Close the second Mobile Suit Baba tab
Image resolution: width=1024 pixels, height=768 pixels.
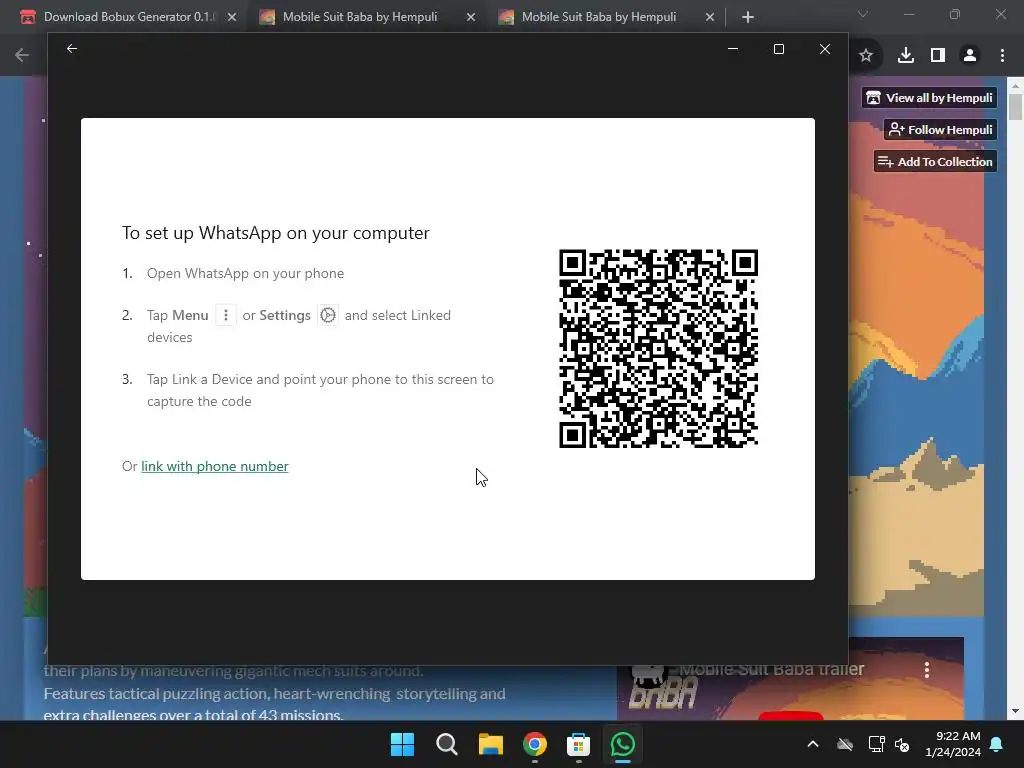[x=471, y=18]
